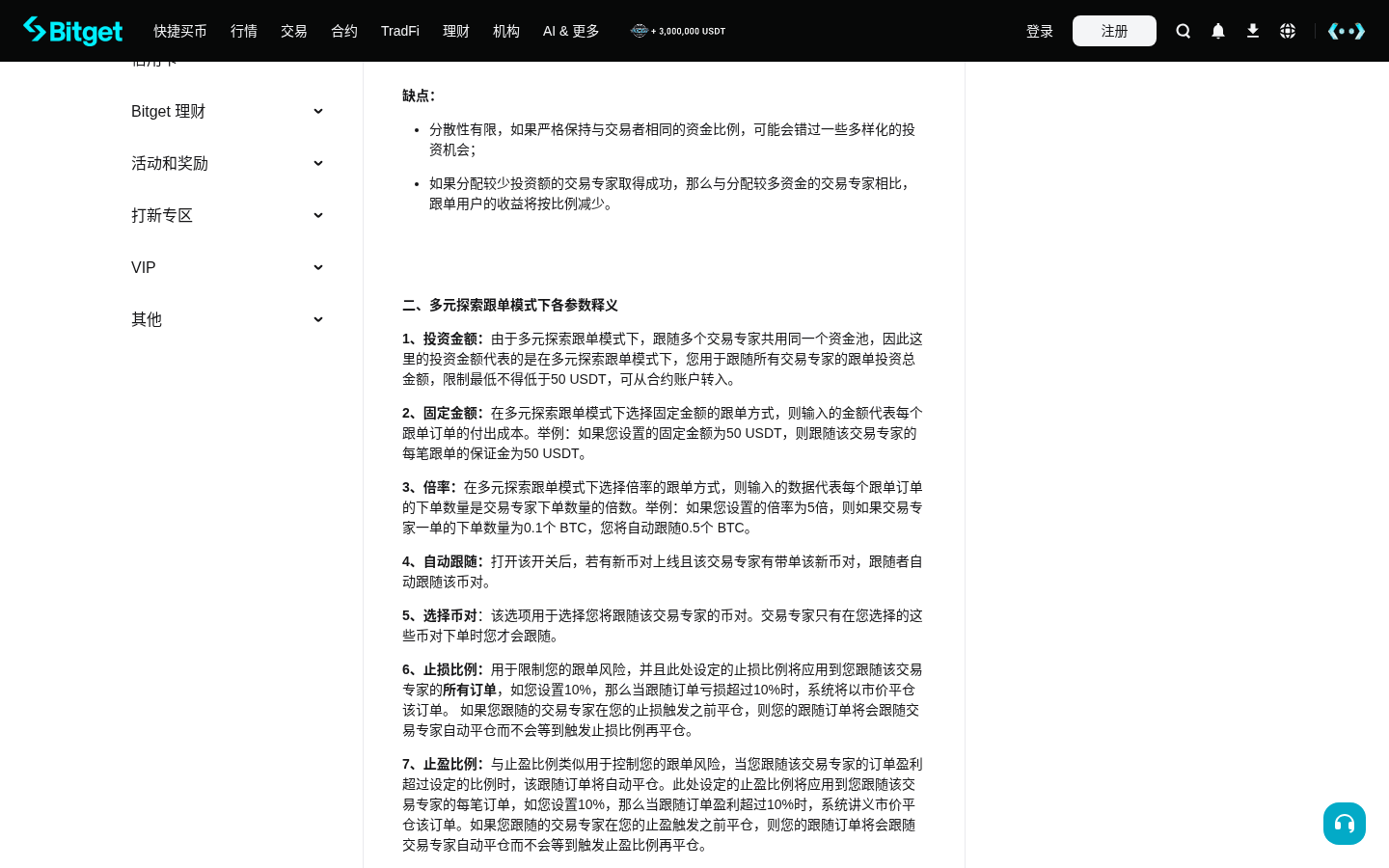The width and height of the screenshot is (1389, 868).
Task: Expand the Bitget 理财 sidebar section
Action: [228, 112]
